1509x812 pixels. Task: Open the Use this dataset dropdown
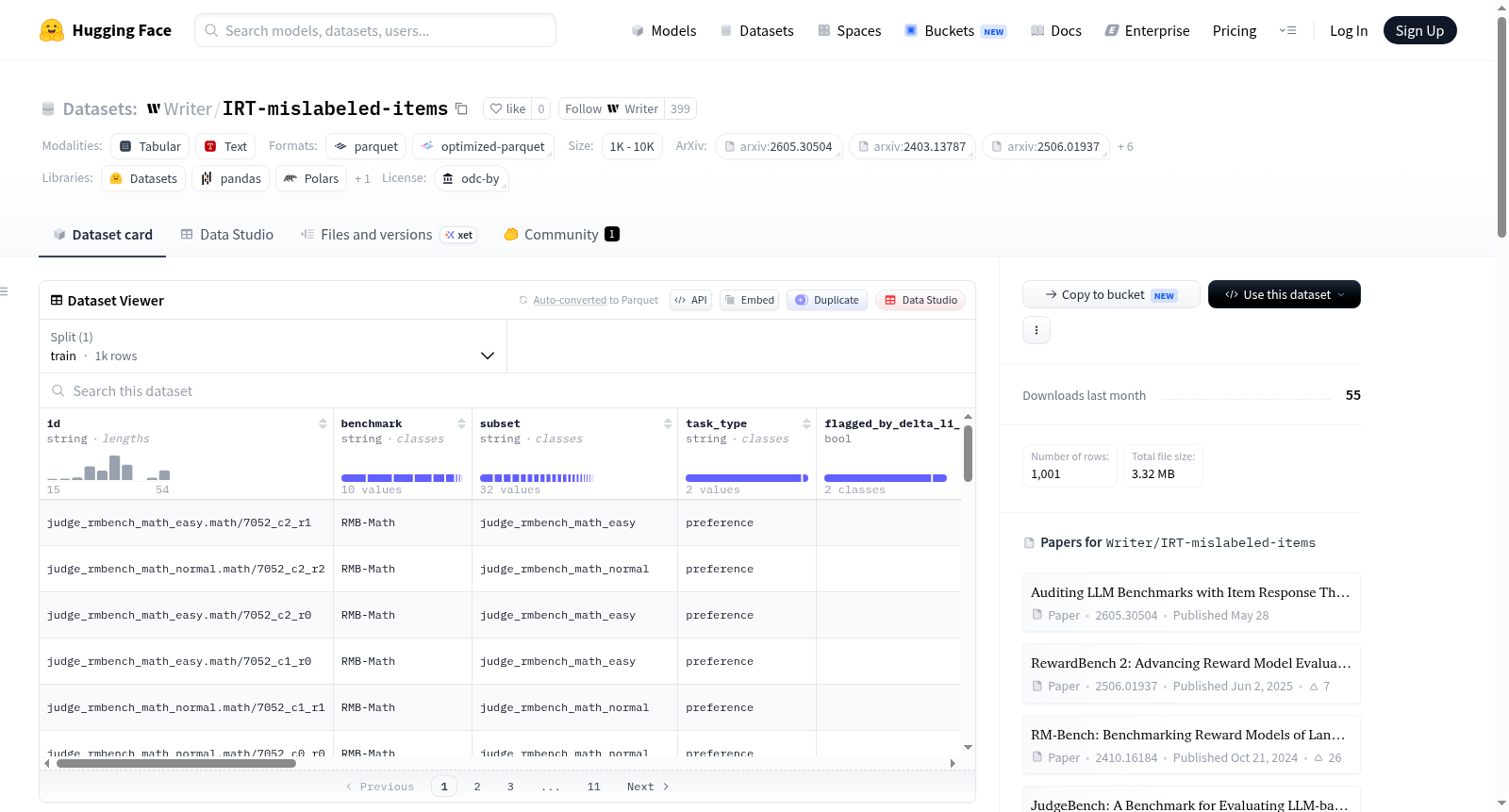[1284, 294]
